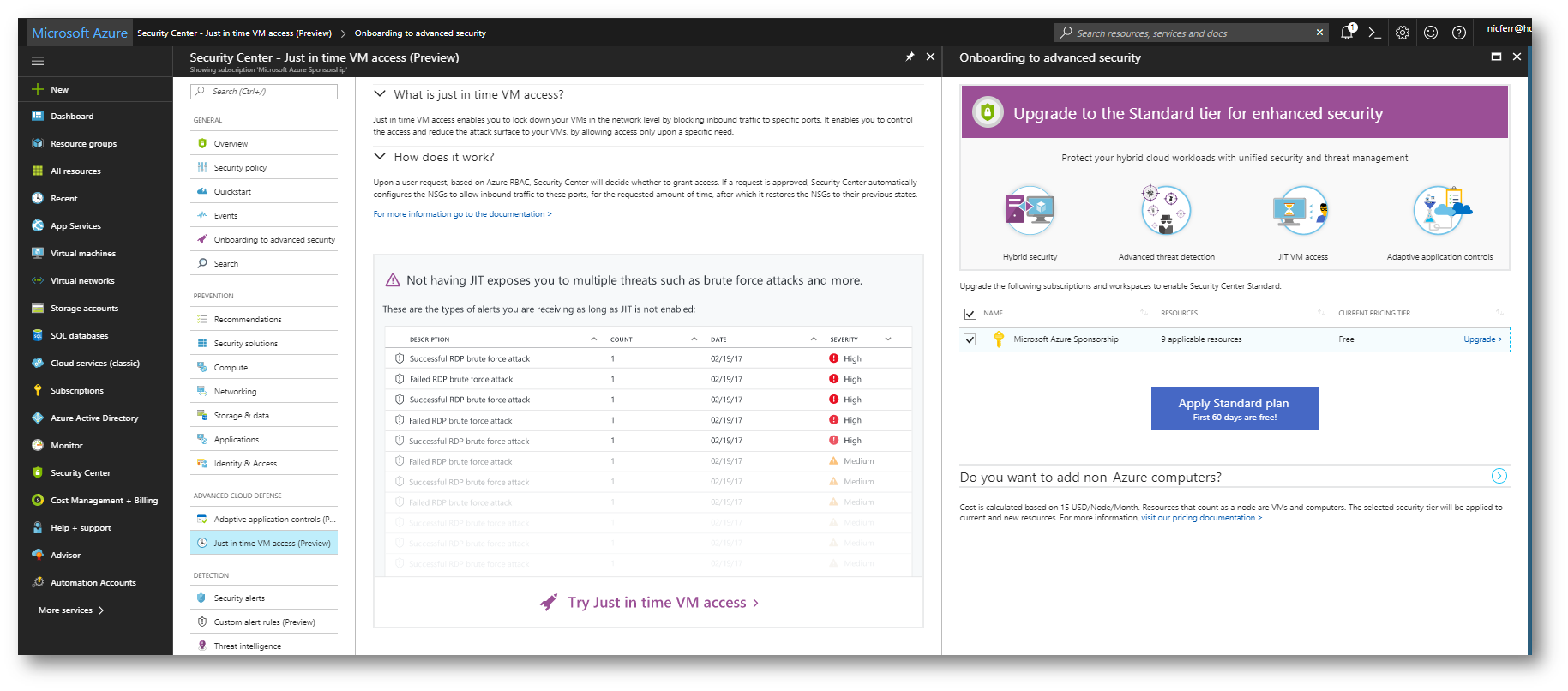Launch Cloud Shell from top bar
This screenshot has height=691, width=1568.
coord(1375,33)
